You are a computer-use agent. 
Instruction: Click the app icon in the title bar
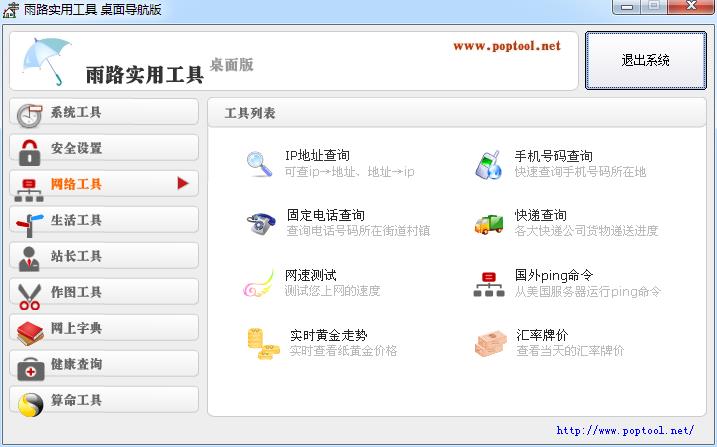coord(11,10)
